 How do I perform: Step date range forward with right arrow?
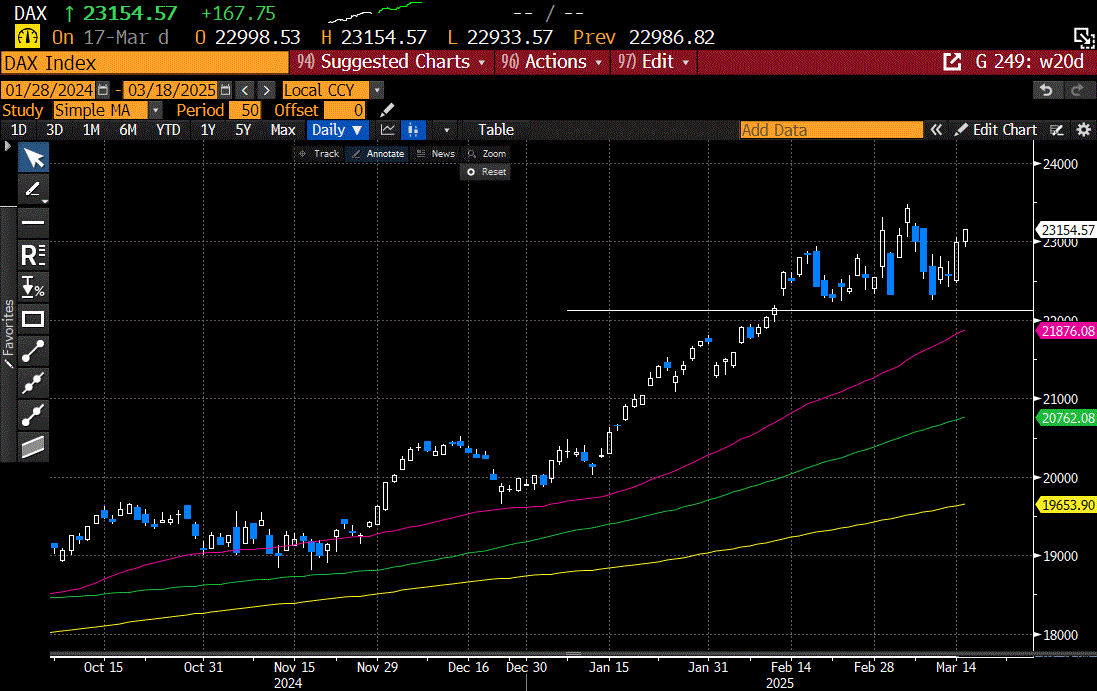pos(266,90)
